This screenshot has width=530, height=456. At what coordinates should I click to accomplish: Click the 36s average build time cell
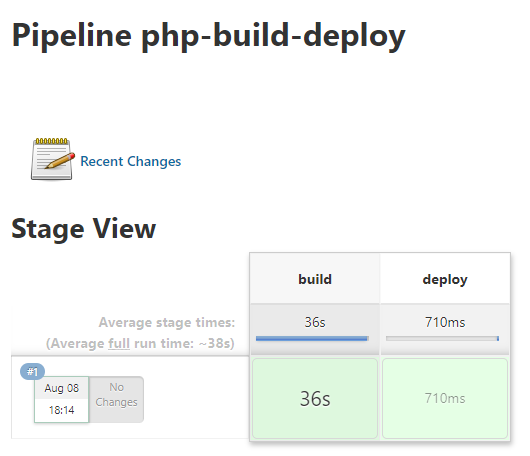click(315, 329)
